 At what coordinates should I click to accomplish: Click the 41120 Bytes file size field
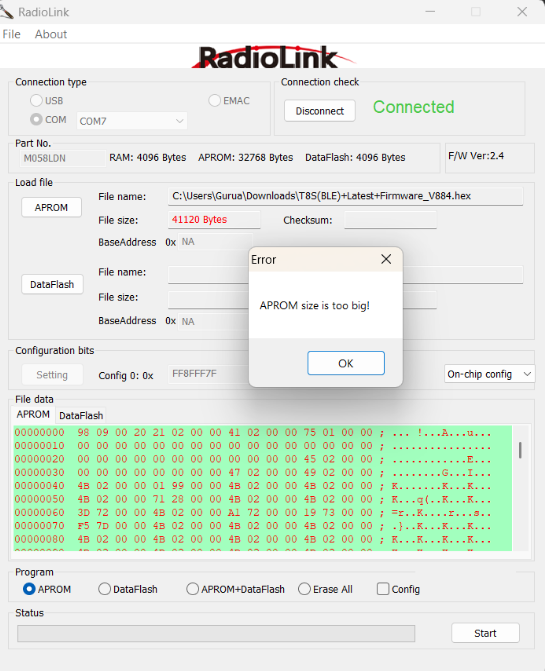point(214,220)
